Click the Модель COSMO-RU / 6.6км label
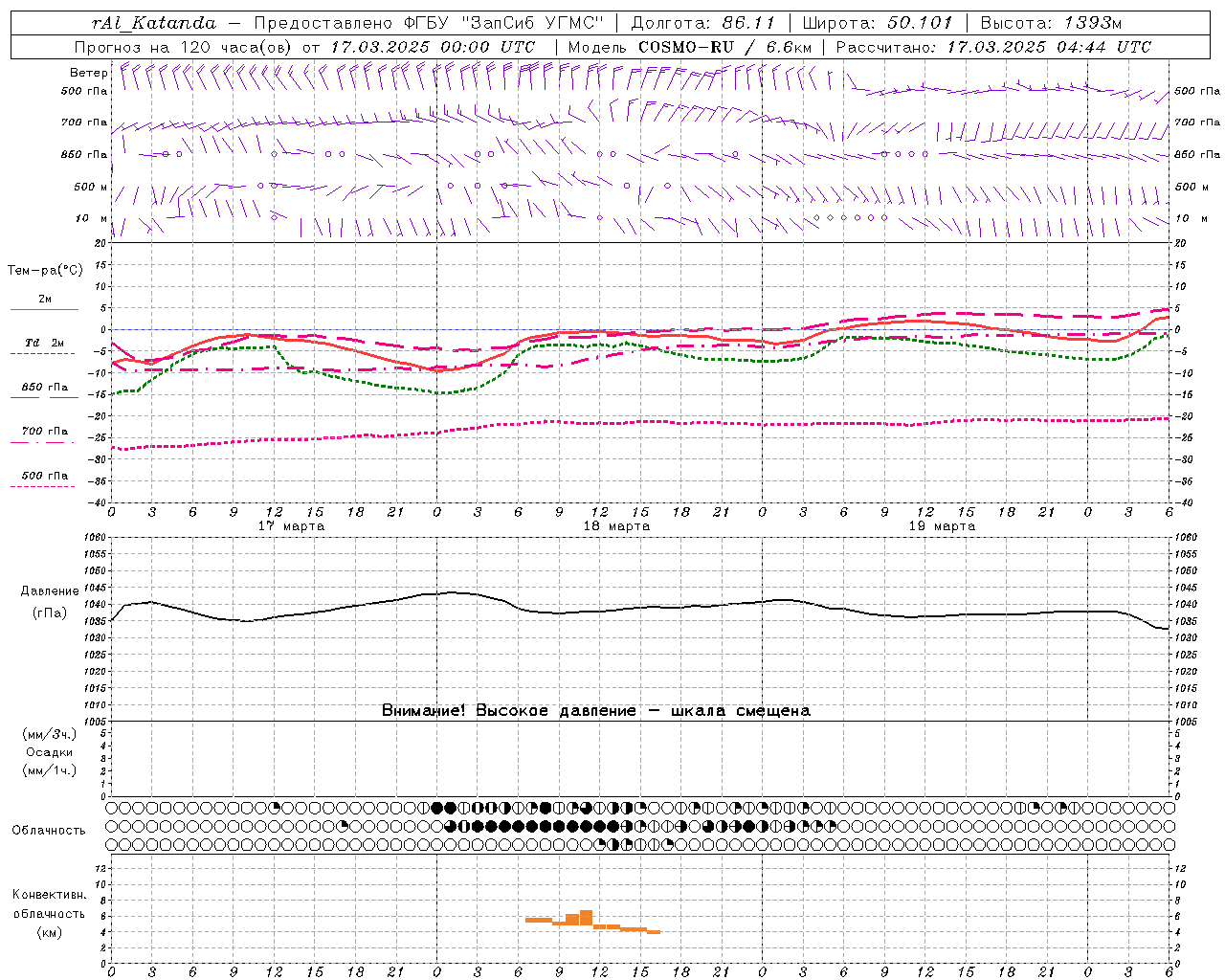 [690, 47]
